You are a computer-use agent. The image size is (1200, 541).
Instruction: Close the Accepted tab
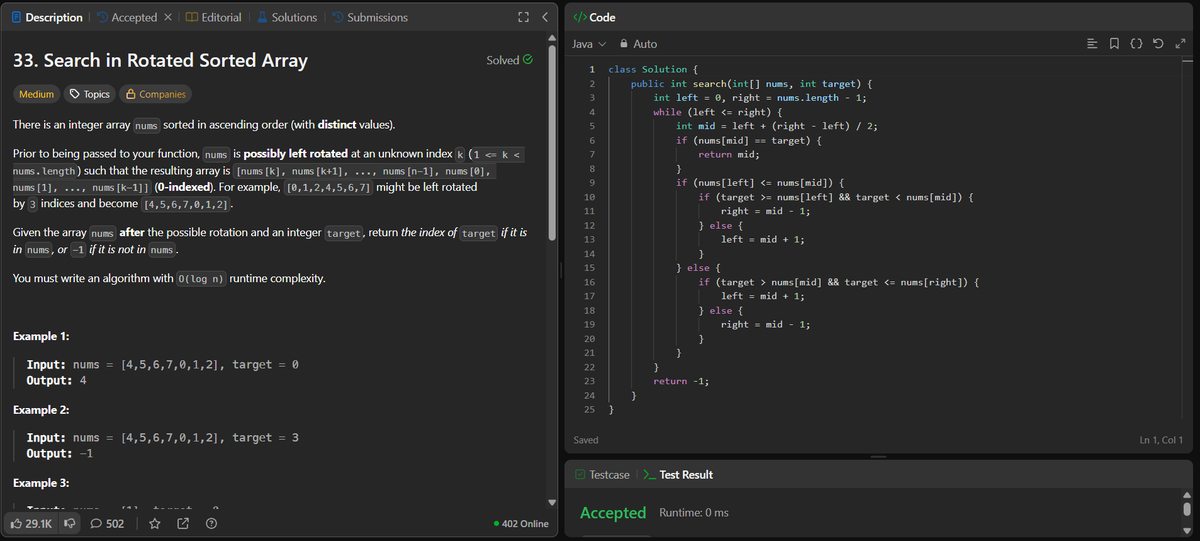click(x=169, y=17)
